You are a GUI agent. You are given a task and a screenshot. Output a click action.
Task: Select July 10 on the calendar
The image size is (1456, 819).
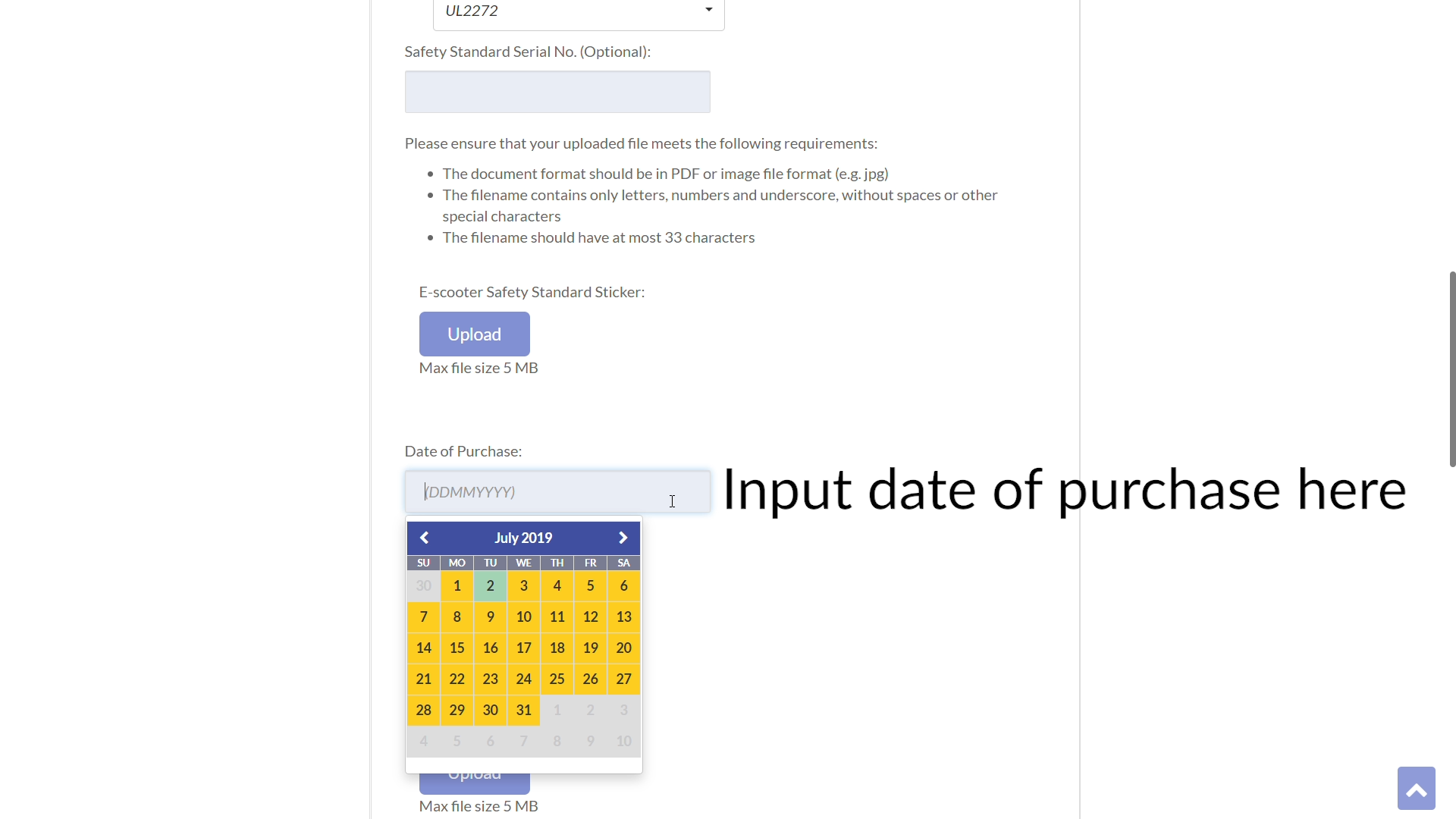tap(523, 616)
